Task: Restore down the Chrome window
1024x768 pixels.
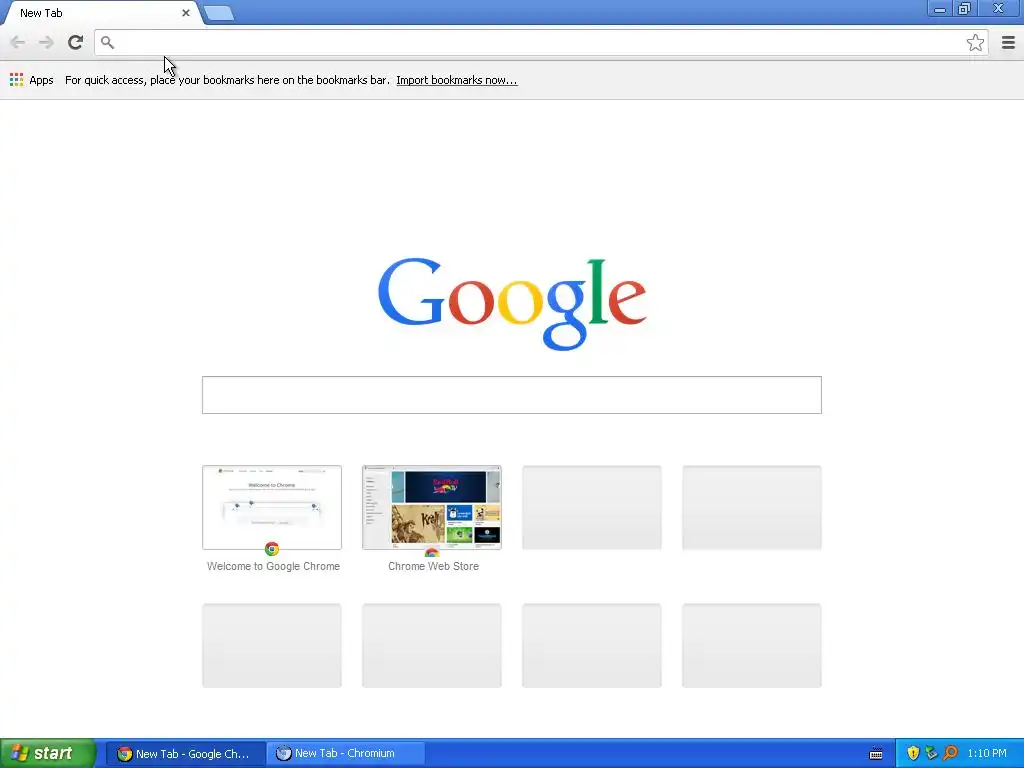Action: 965,9
